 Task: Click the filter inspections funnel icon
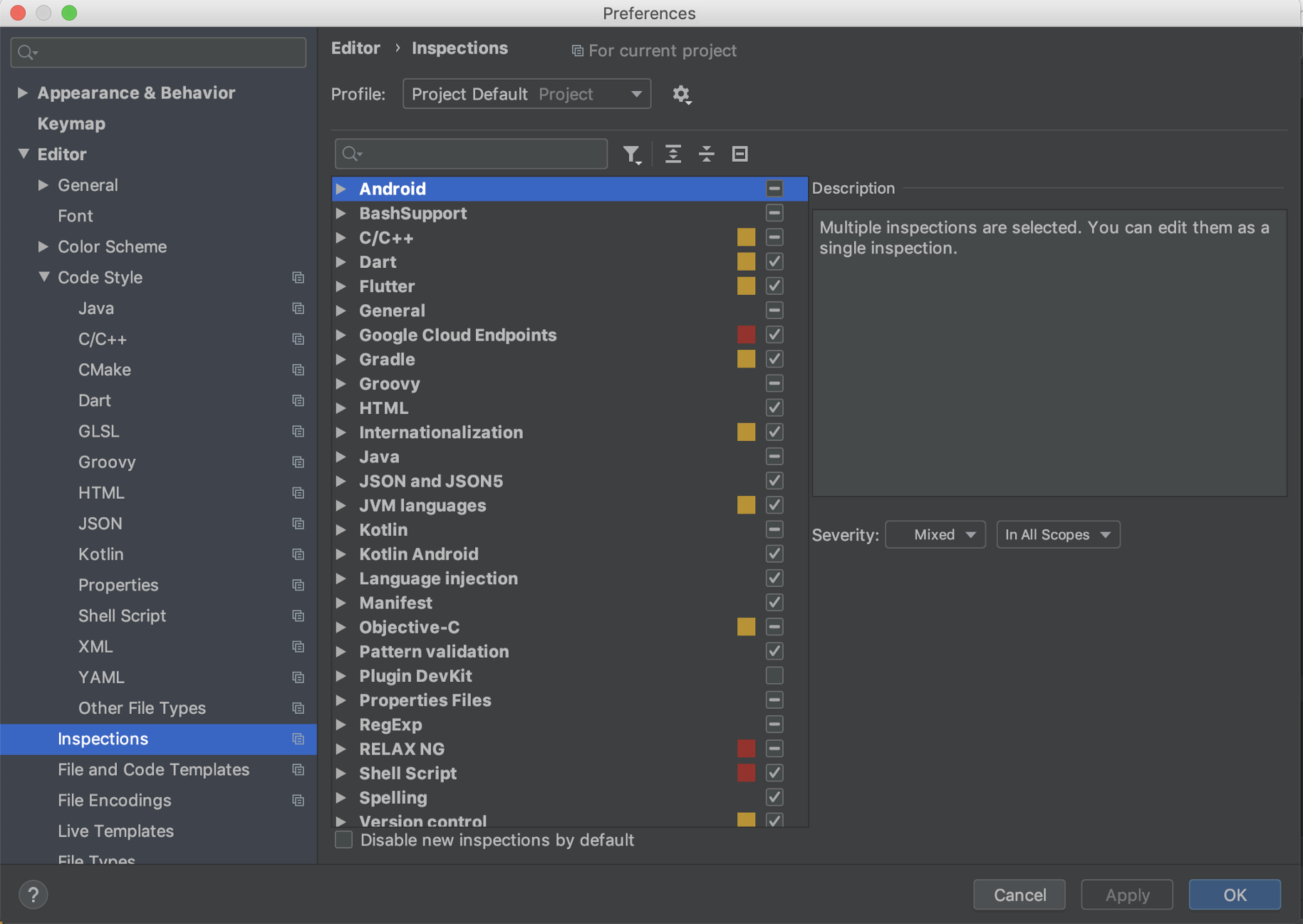(x=631, y=154)
